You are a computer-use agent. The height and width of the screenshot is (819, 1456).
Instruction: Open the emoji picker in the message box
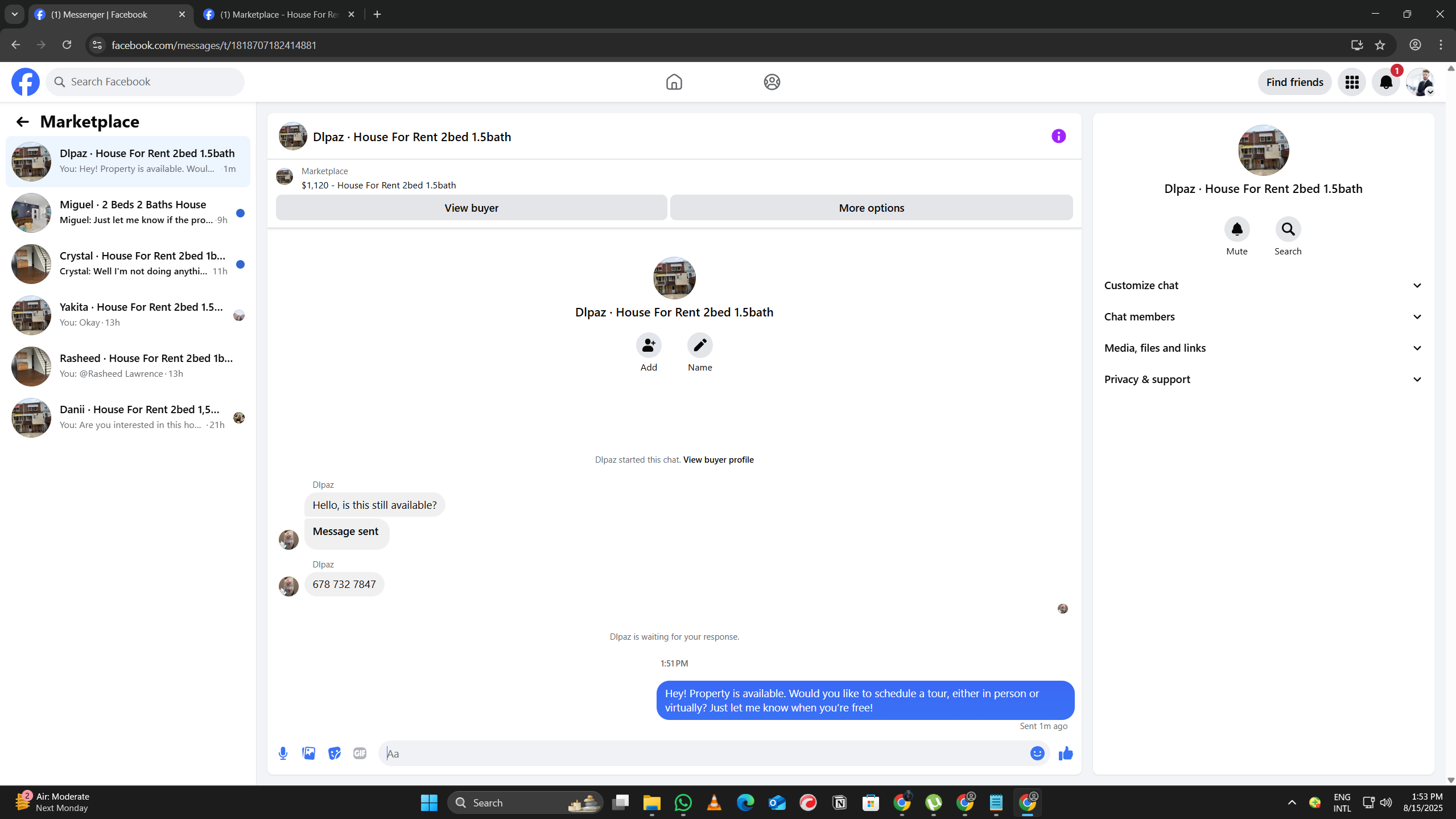pos(1037,753)
